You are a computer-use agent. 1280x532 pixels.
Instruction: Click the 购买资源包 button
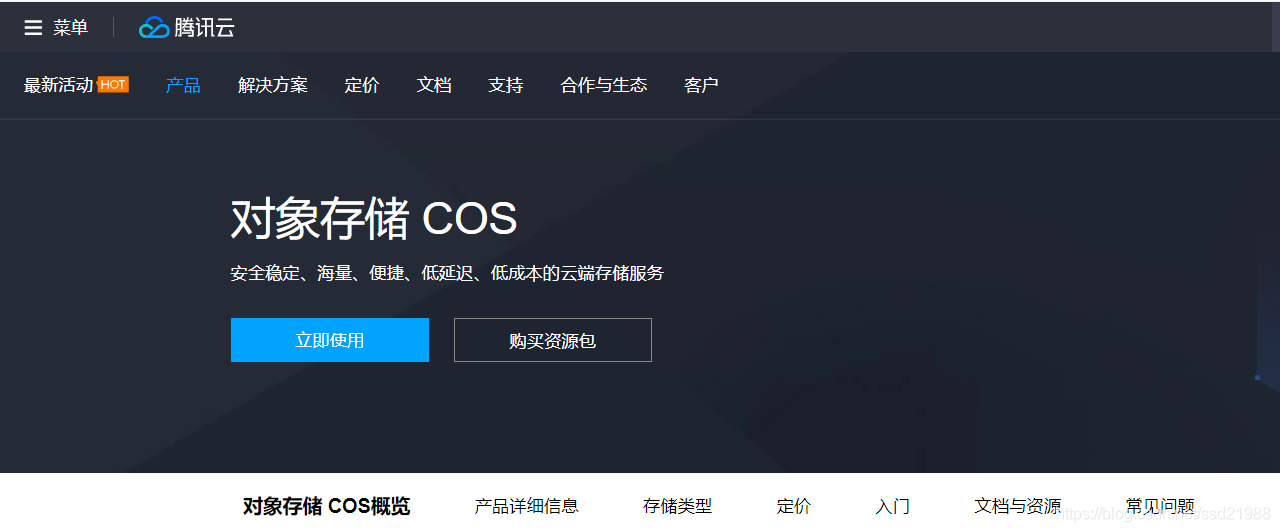click(x=553, y=340)
